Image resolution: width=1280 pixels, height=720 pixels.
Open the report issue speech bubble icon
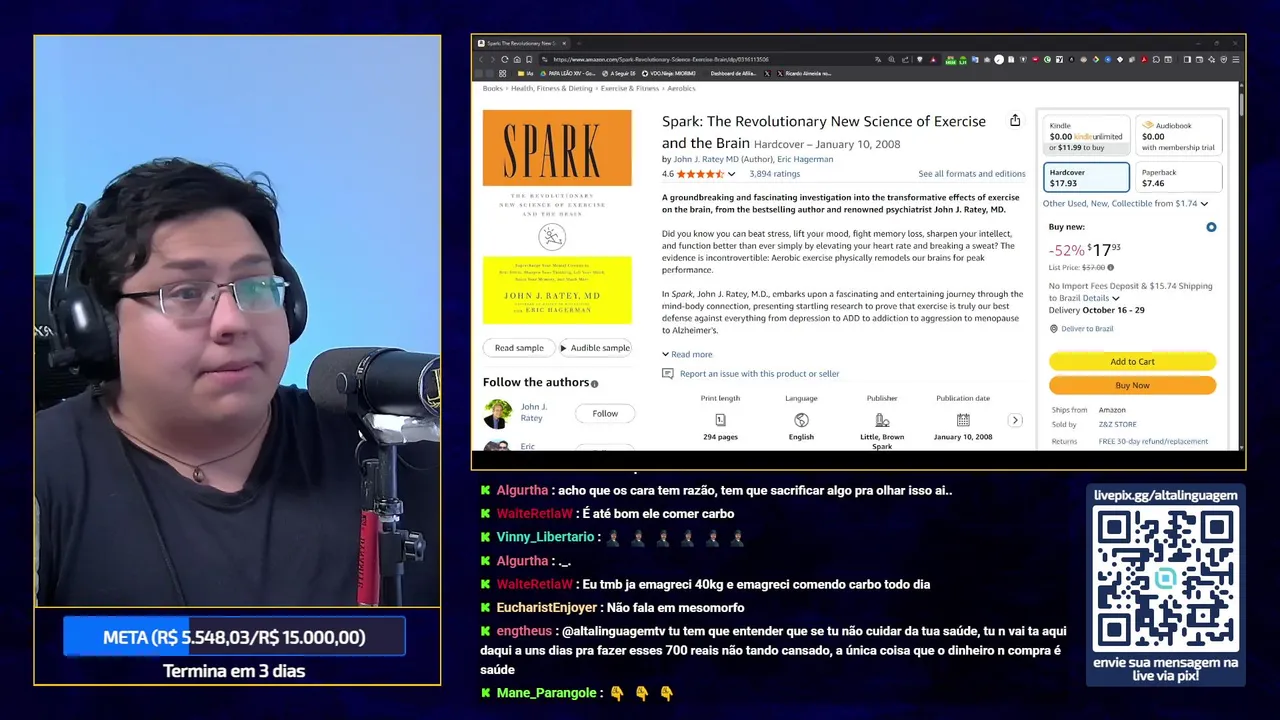click(668, 373)
